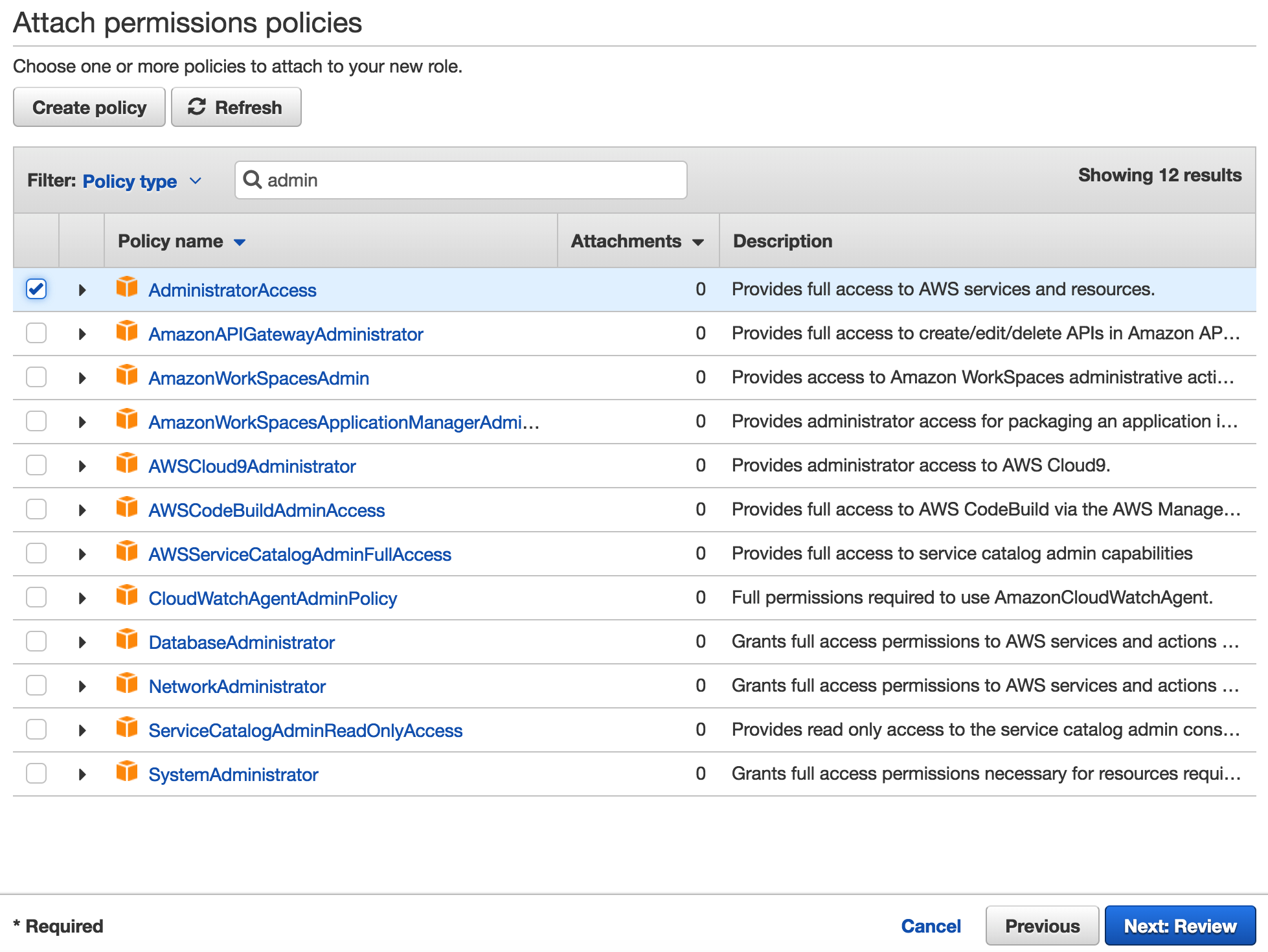Open the AmazonWorkSpacesAdmin link
Screen dimensions: 1268x952
click(259, 378)
